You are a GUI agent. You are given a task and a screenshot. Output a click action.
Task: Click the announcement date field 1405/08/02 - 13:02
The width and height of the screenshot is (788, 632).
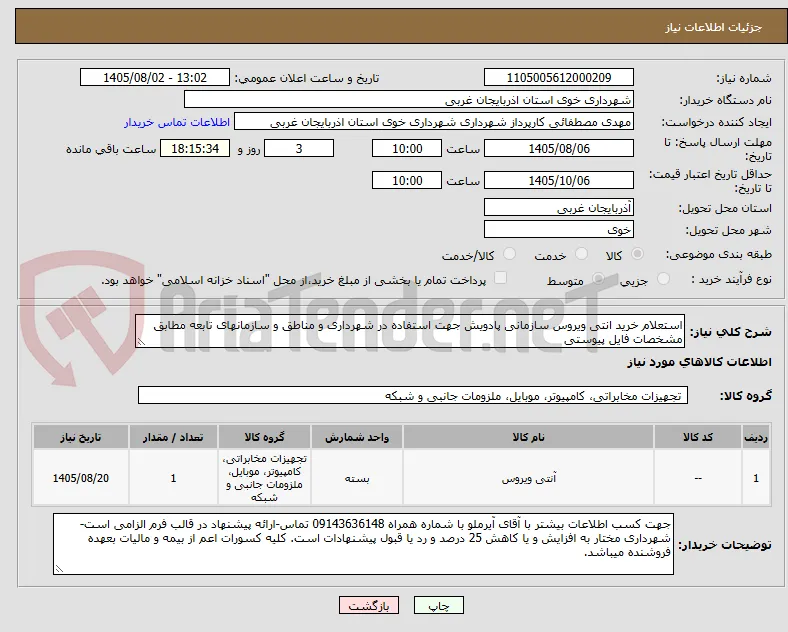pos(155,78)
